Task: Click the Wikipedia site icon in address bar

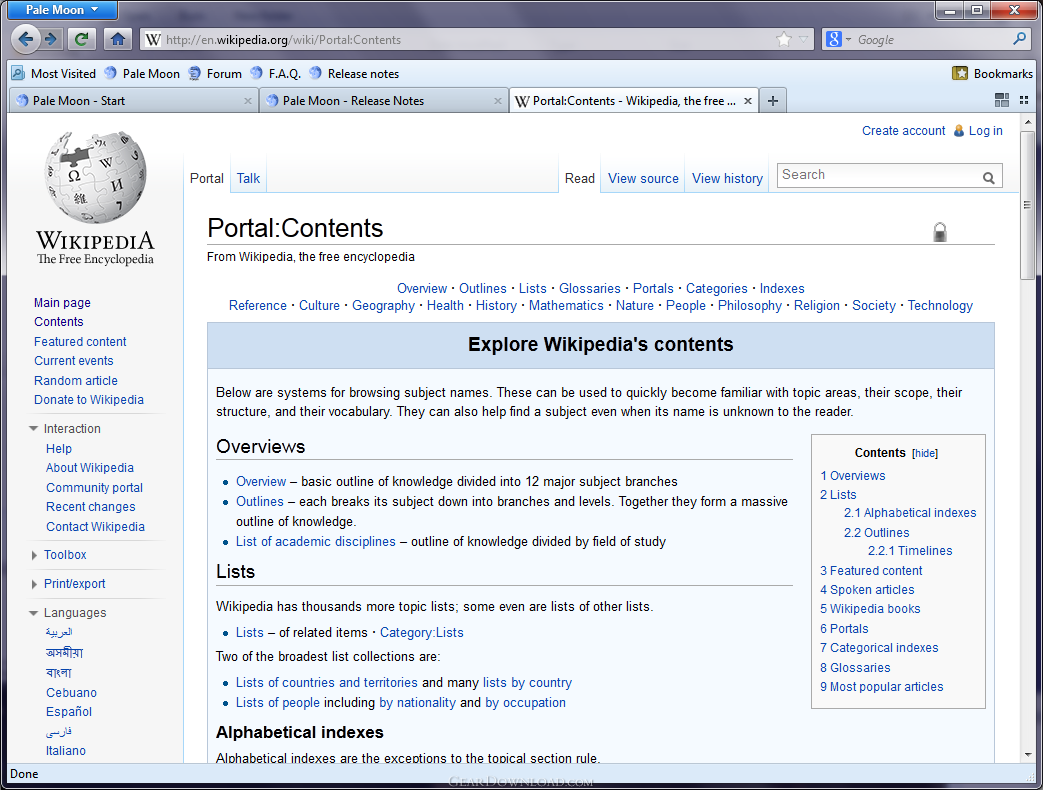Action: tap(153, 40)
